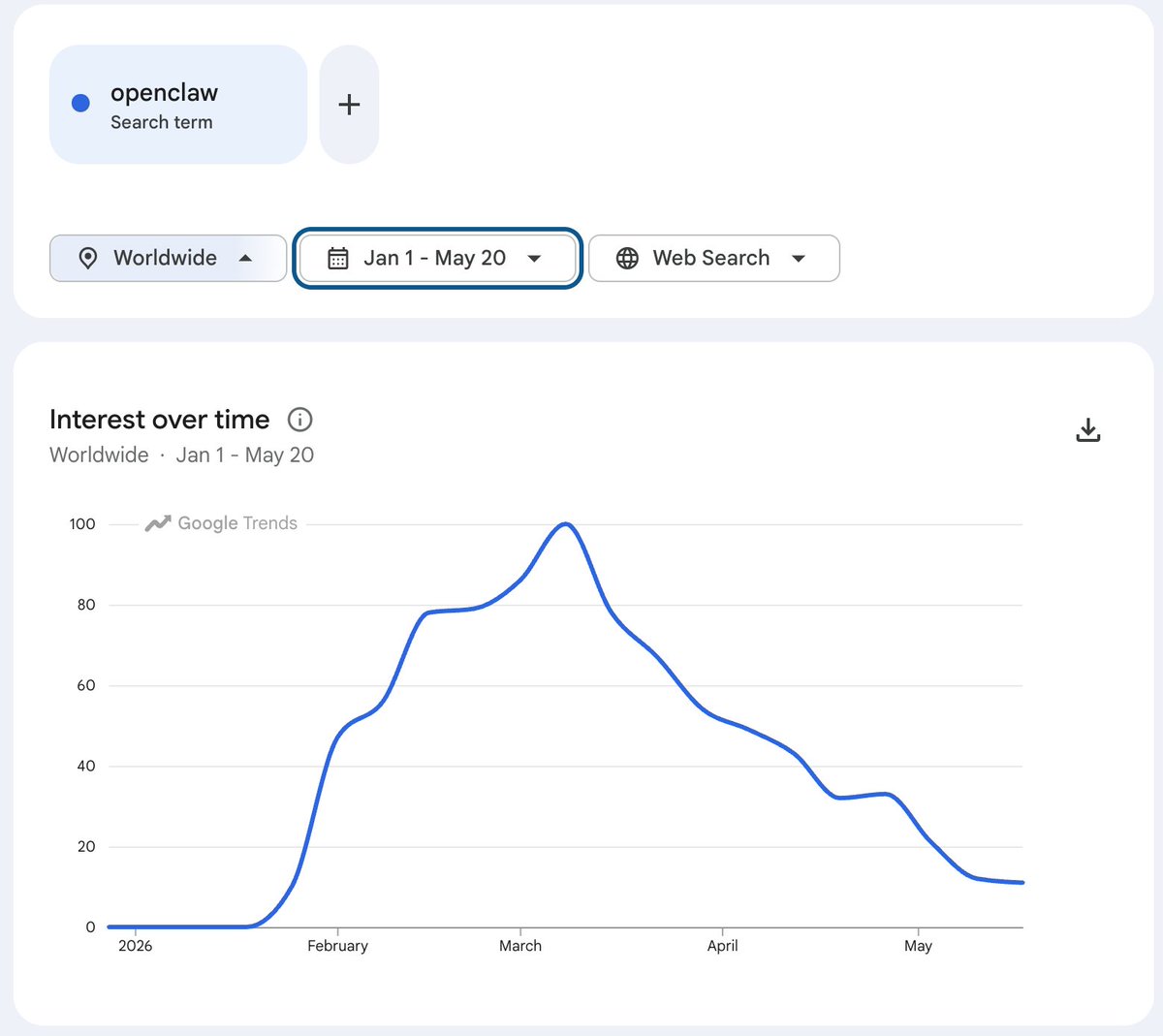Click the globe icon beside Web Search
The width and height of the screenshot is (1163, 1036).
click(x=628, y=258)
